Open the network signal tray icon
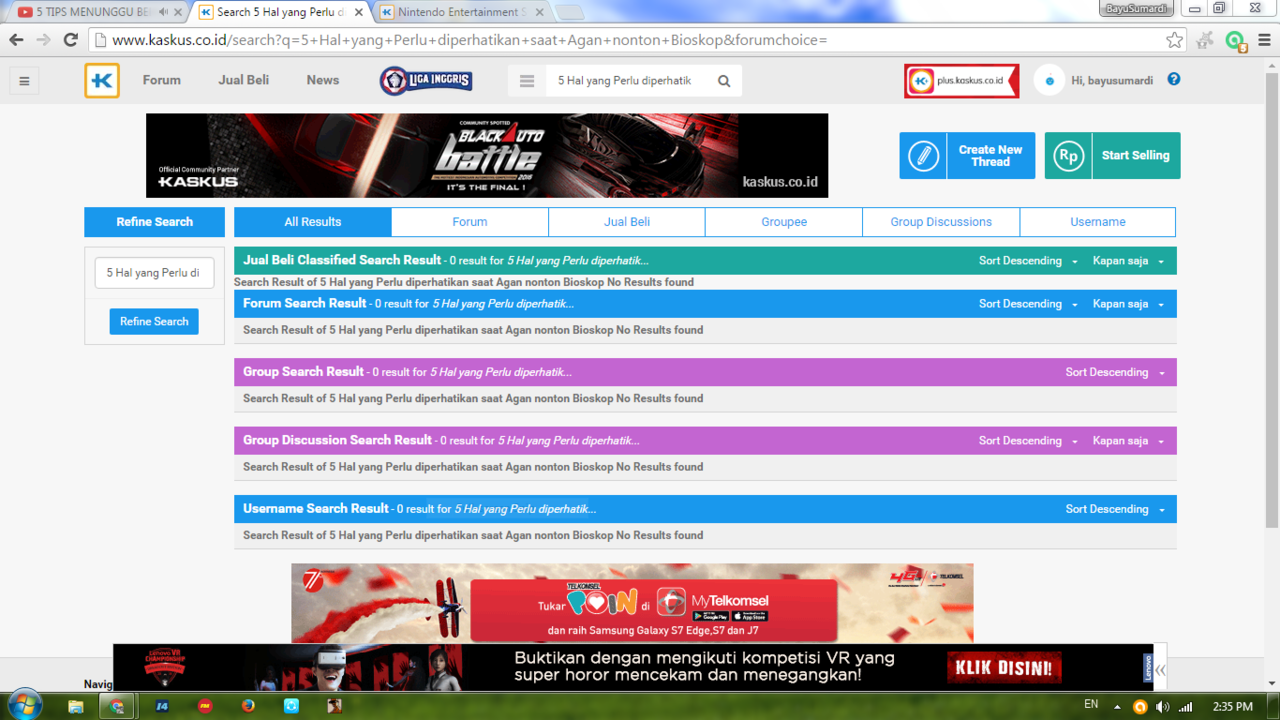This screenshot has width=1280, height=720. coord(1186,707)
